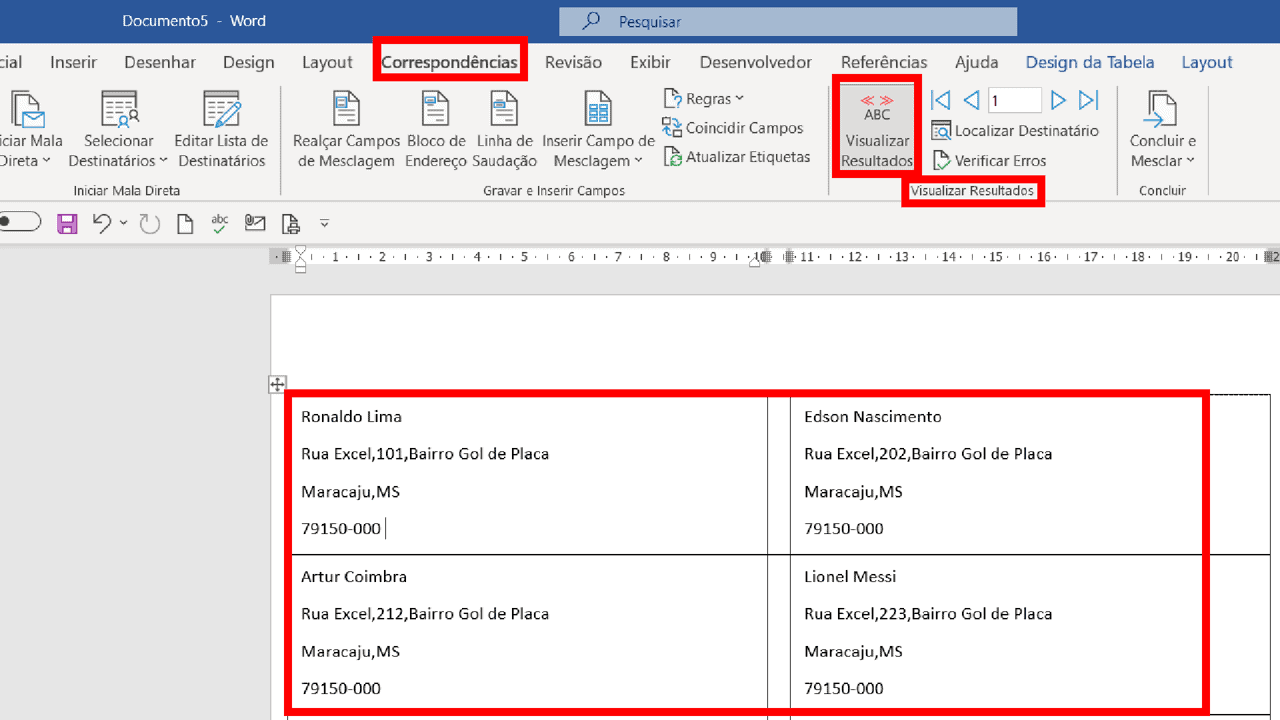1280x720 pixels.
Task: Click the Undo arrow icon
Action: pos(102,223)
